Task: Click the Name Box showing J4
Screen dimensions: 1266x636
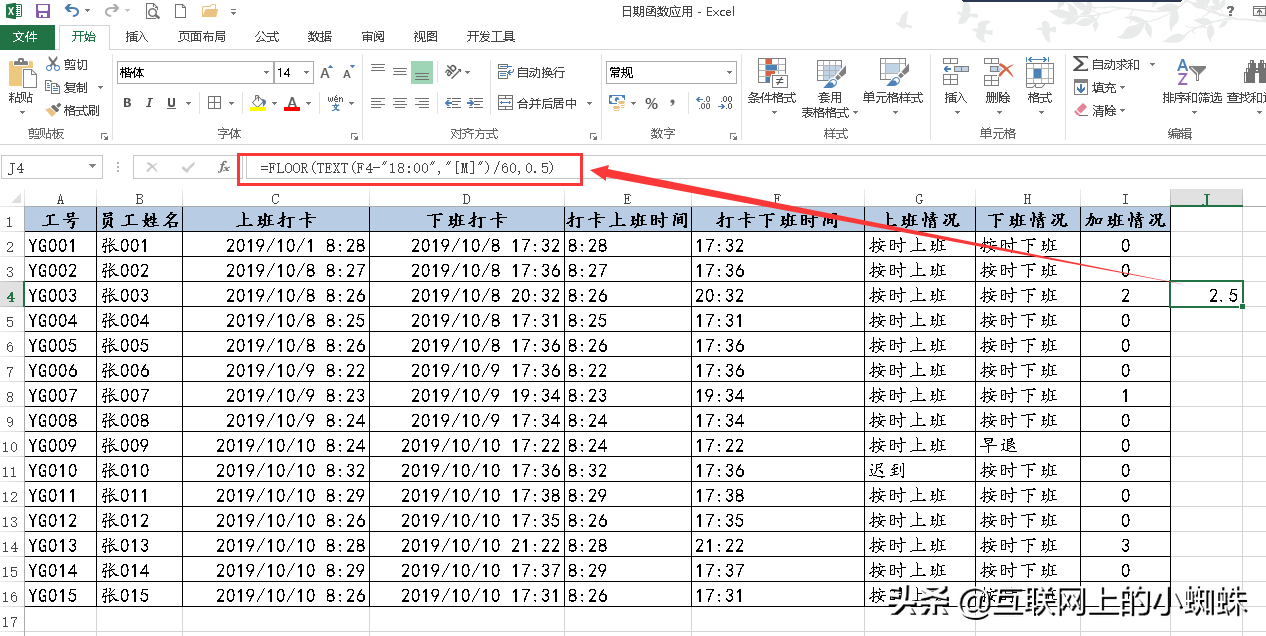Action: [x=44, y=168]
